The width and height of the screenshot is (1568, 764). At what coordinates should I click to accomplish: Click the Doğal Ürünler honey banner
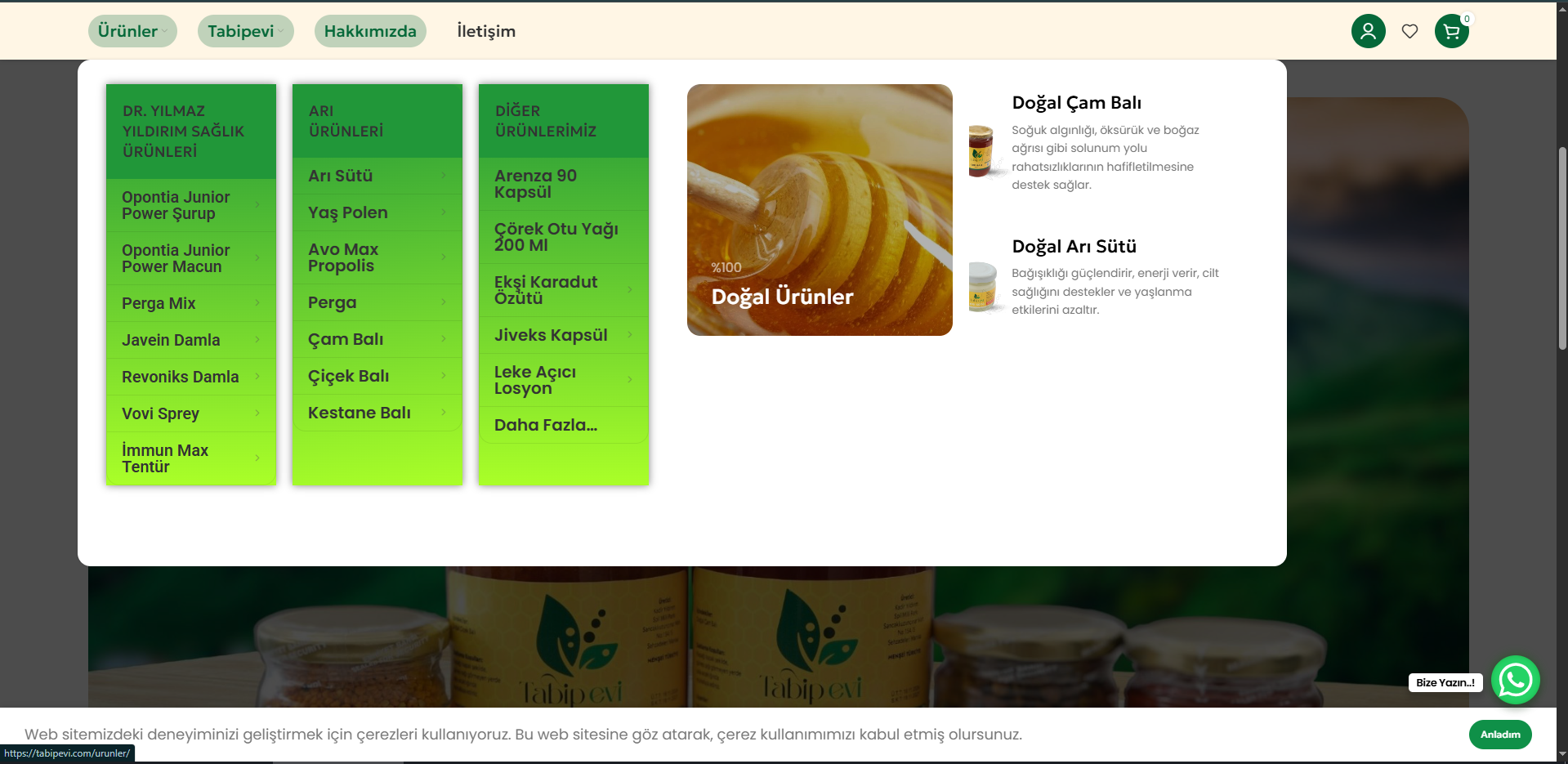pyautogui.click(x=819, y=210)
